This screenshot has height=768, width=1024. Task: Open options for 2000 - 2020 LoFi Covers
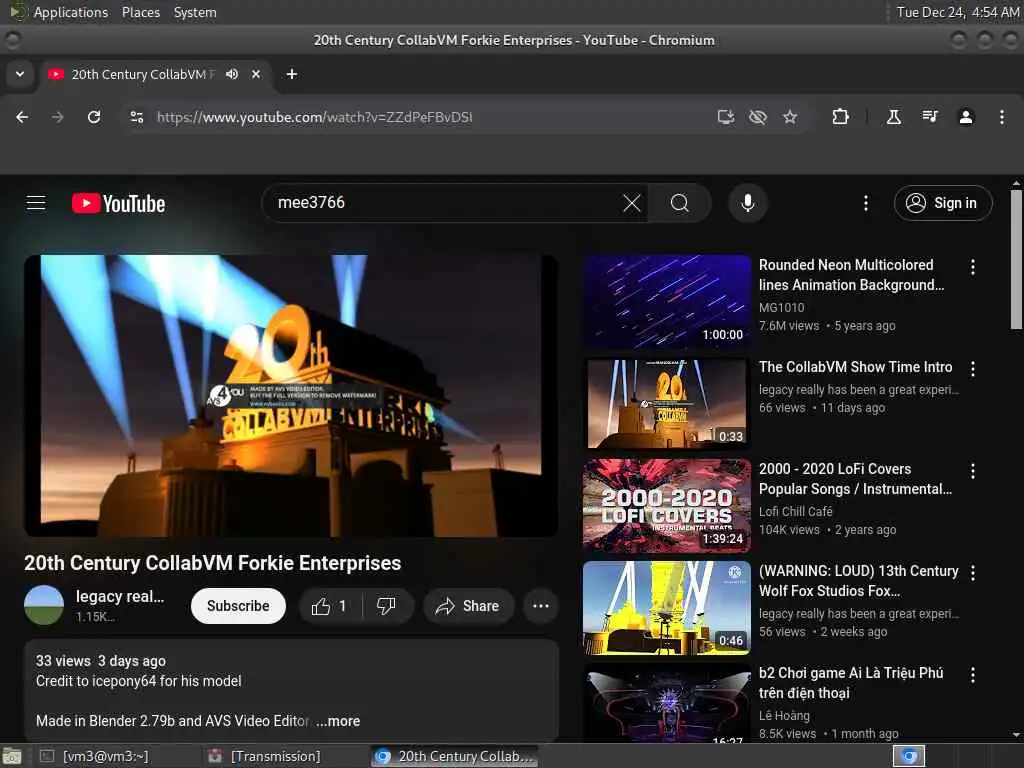pos(973,471)
